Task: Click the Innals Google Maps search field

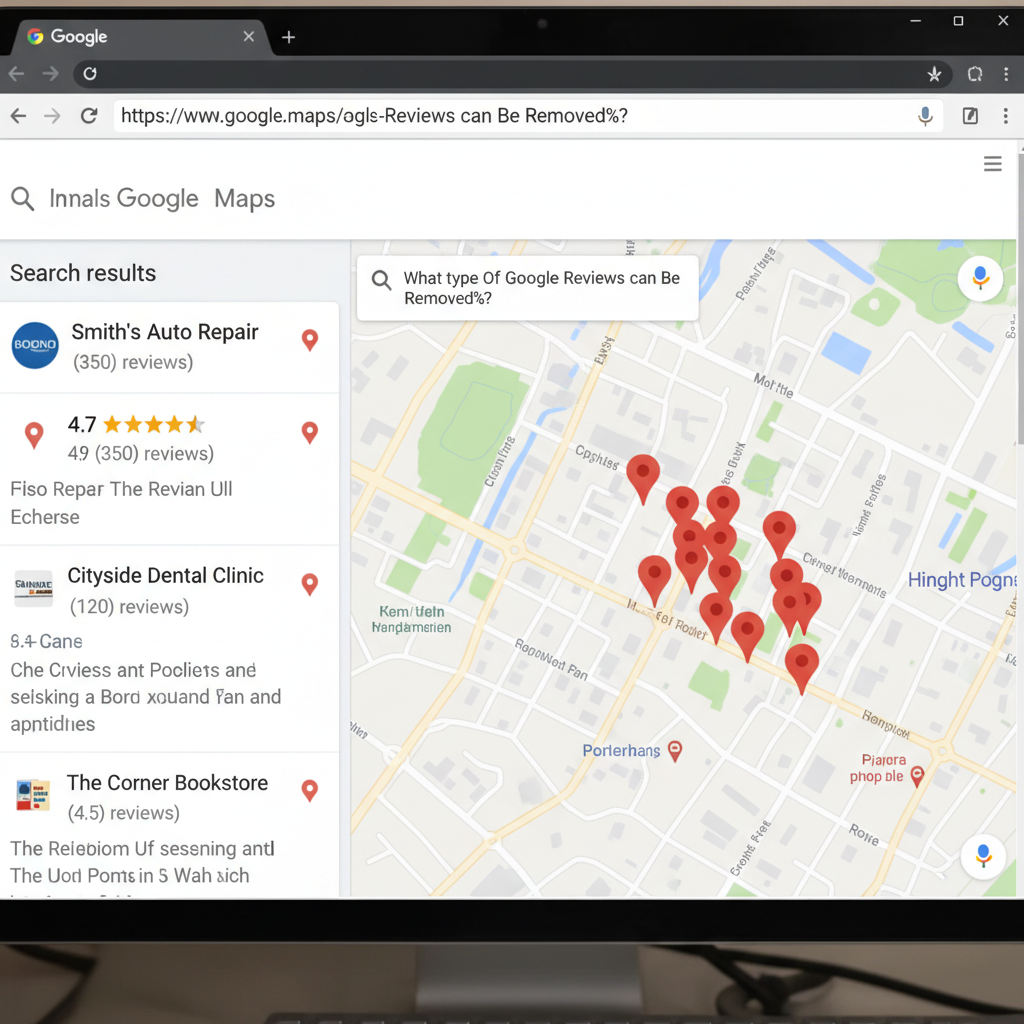Action: click(162, 199)
